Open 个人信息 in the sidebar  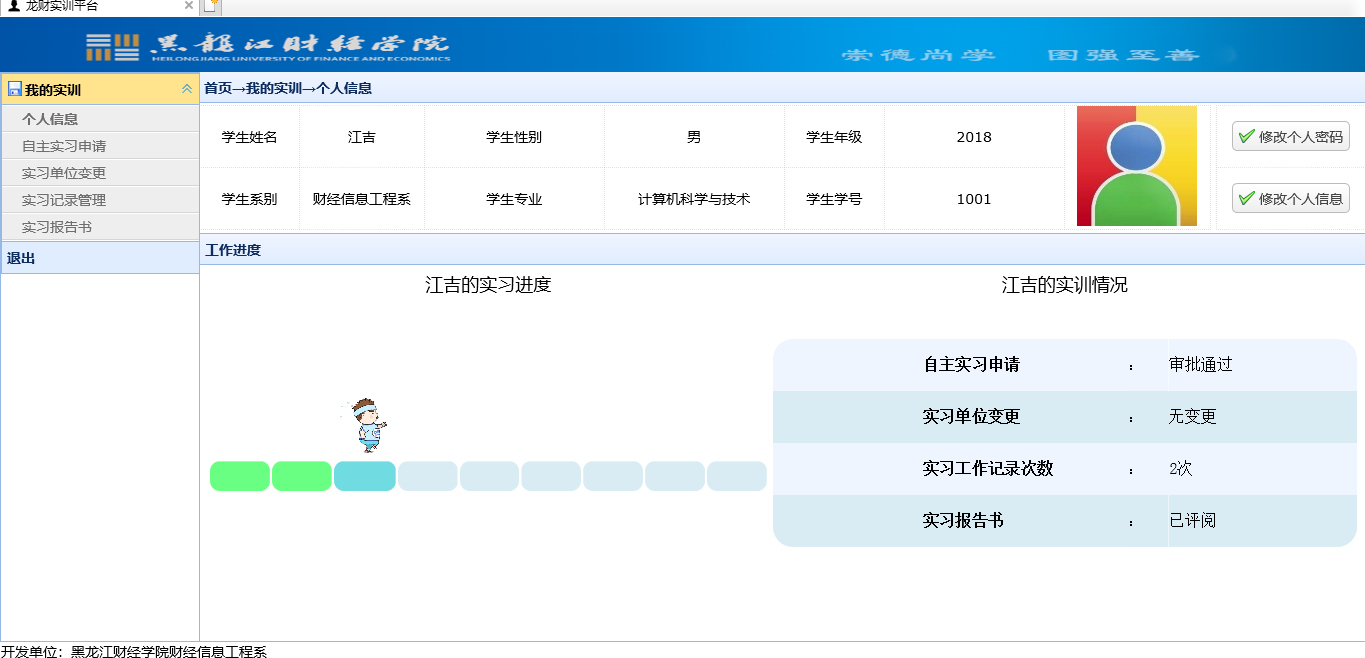[50, 119]
